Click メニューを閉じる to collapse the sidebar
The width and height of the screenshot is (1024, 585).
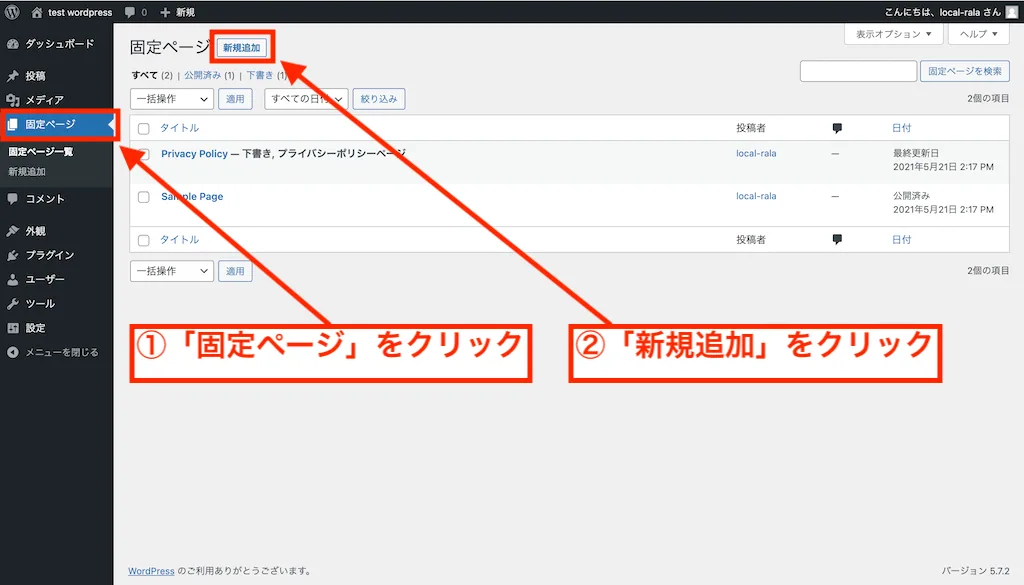pos(61,352)
